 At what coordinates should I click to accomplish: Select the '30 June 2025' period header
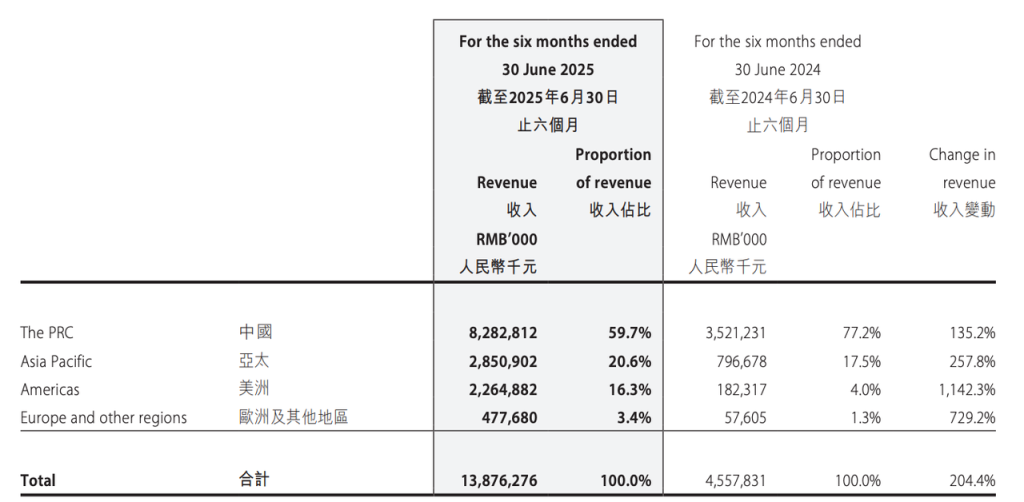548,70
